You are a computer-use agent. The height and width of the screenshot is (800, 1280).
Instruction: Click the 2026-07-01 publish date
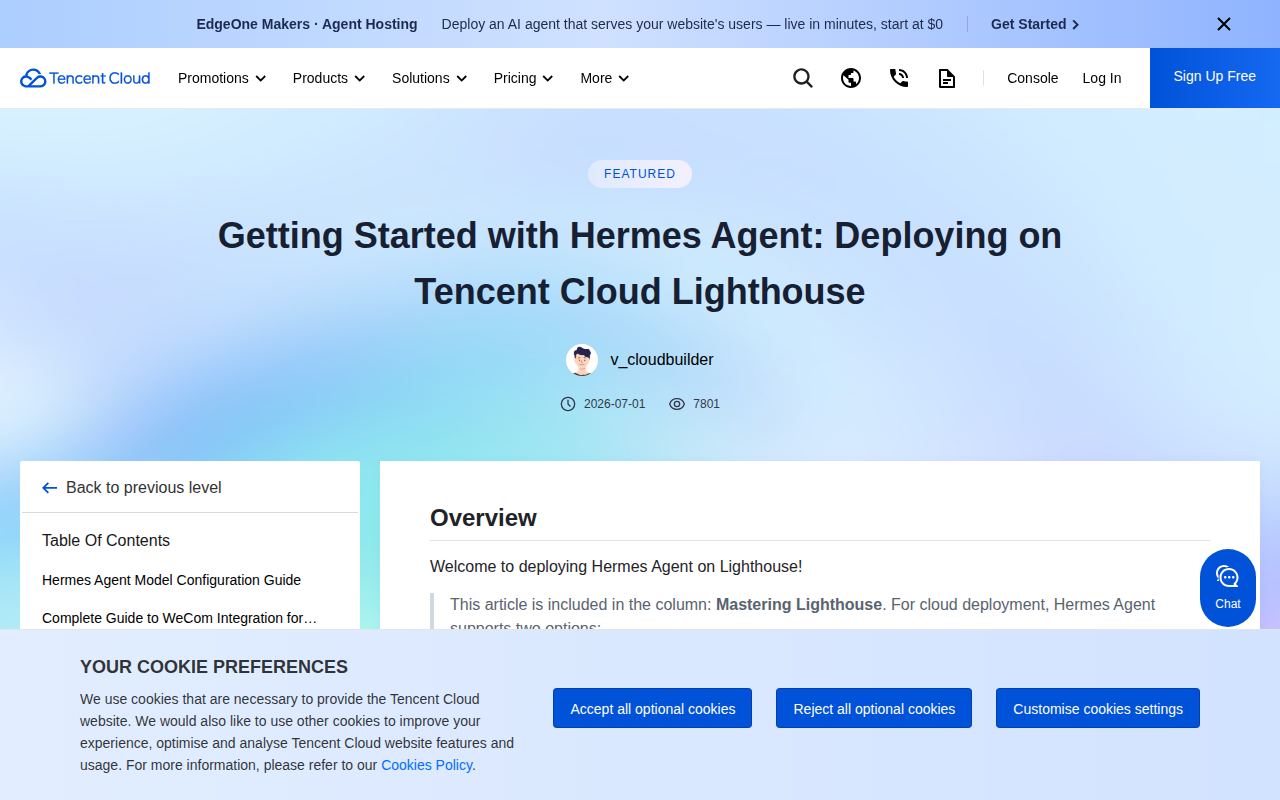click(x=615, y=404)
